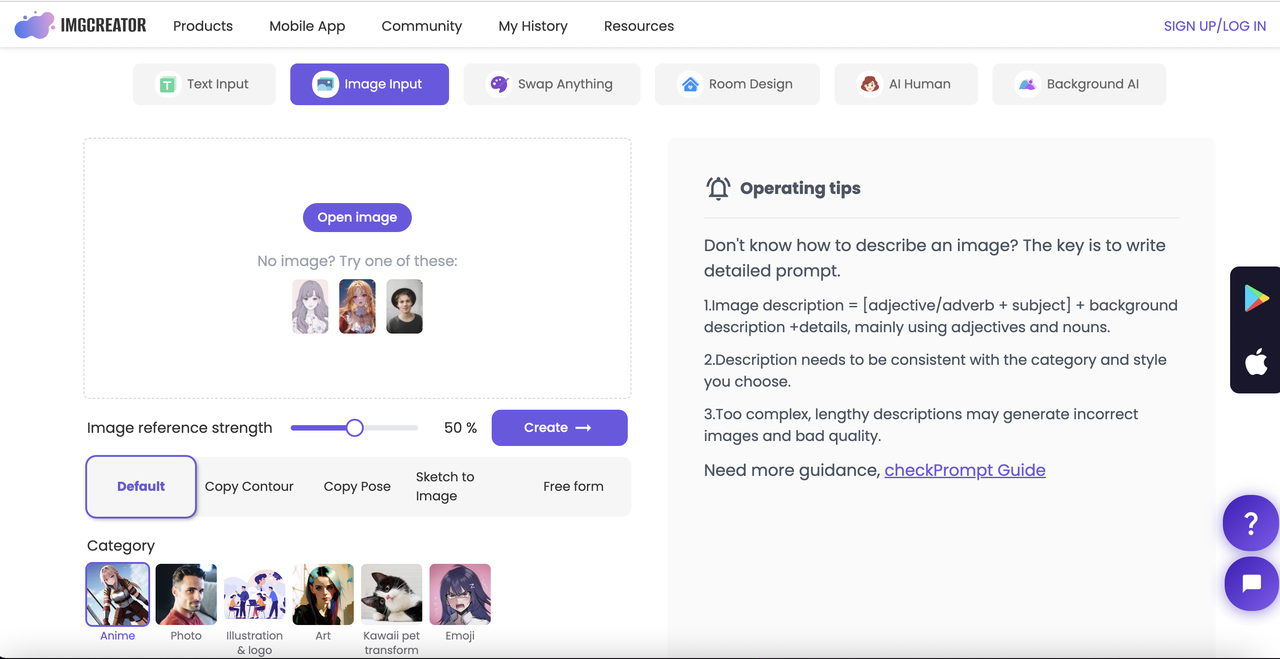
Task: Go to Community page
Action: click(x=422, y=26)
